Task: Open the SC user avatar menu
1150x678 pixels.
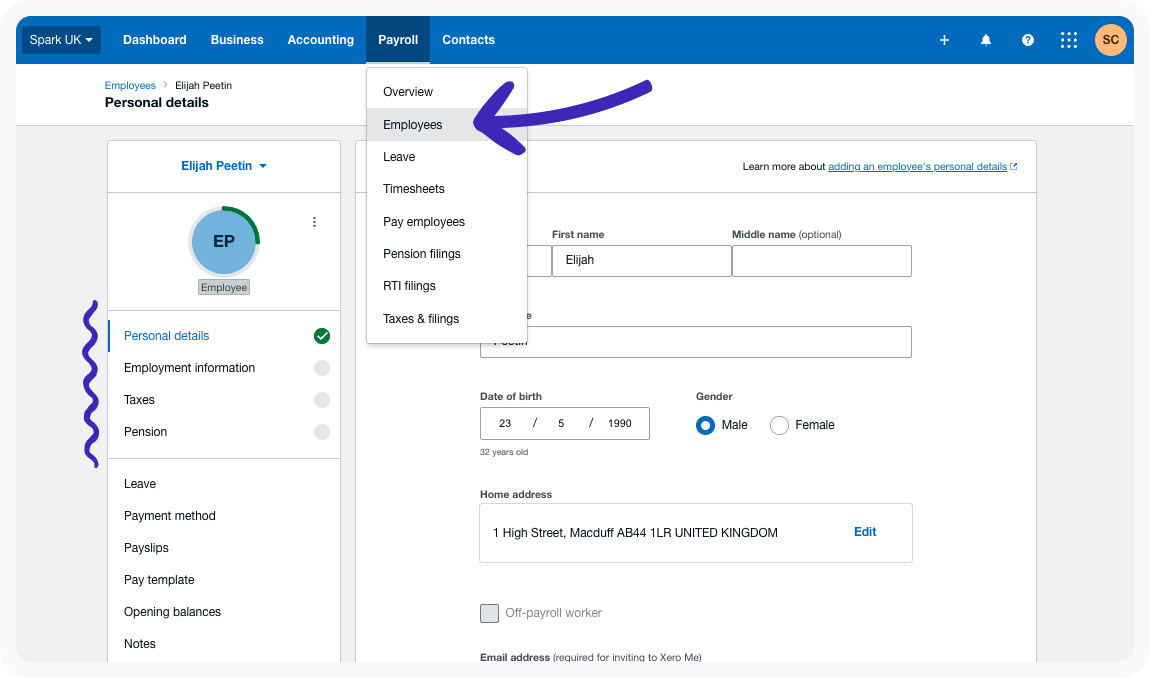Action: point(1110,40)
